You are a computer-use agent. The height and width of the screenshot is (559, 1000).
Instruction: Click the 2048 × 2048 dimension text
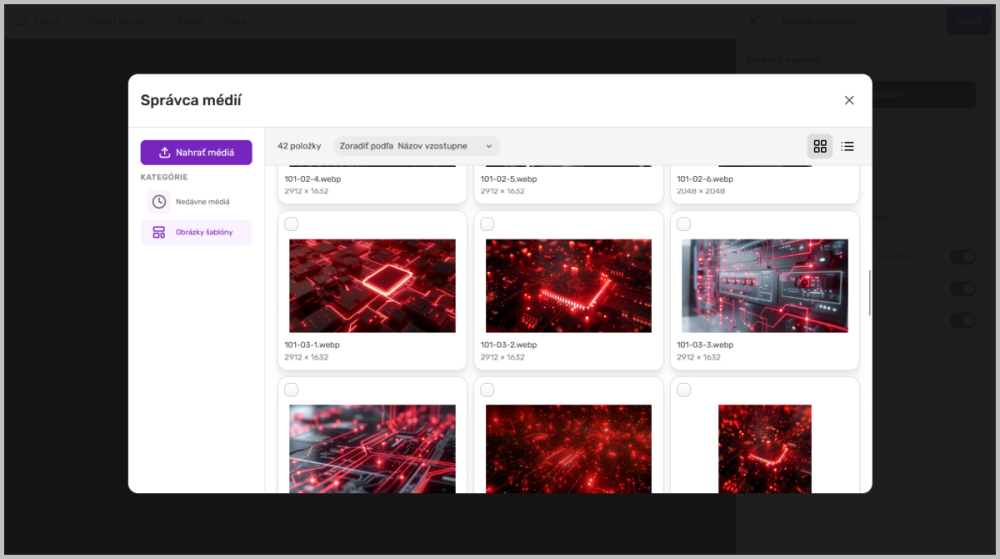click(701, 191)
